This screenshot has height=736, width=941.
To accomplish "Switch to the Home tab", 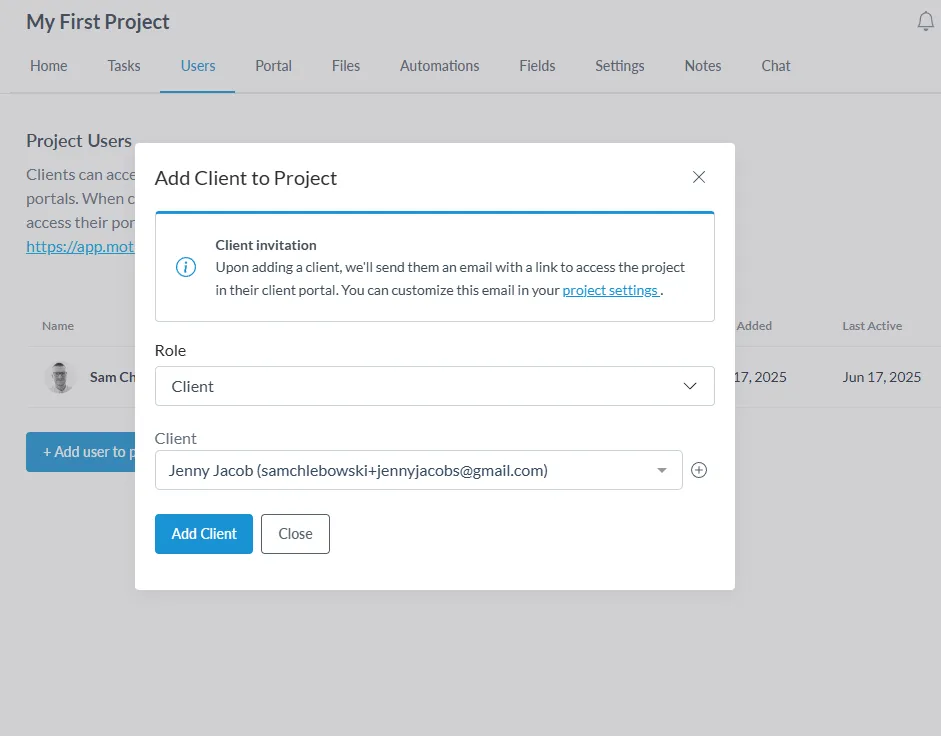I will tap(49, 66).
